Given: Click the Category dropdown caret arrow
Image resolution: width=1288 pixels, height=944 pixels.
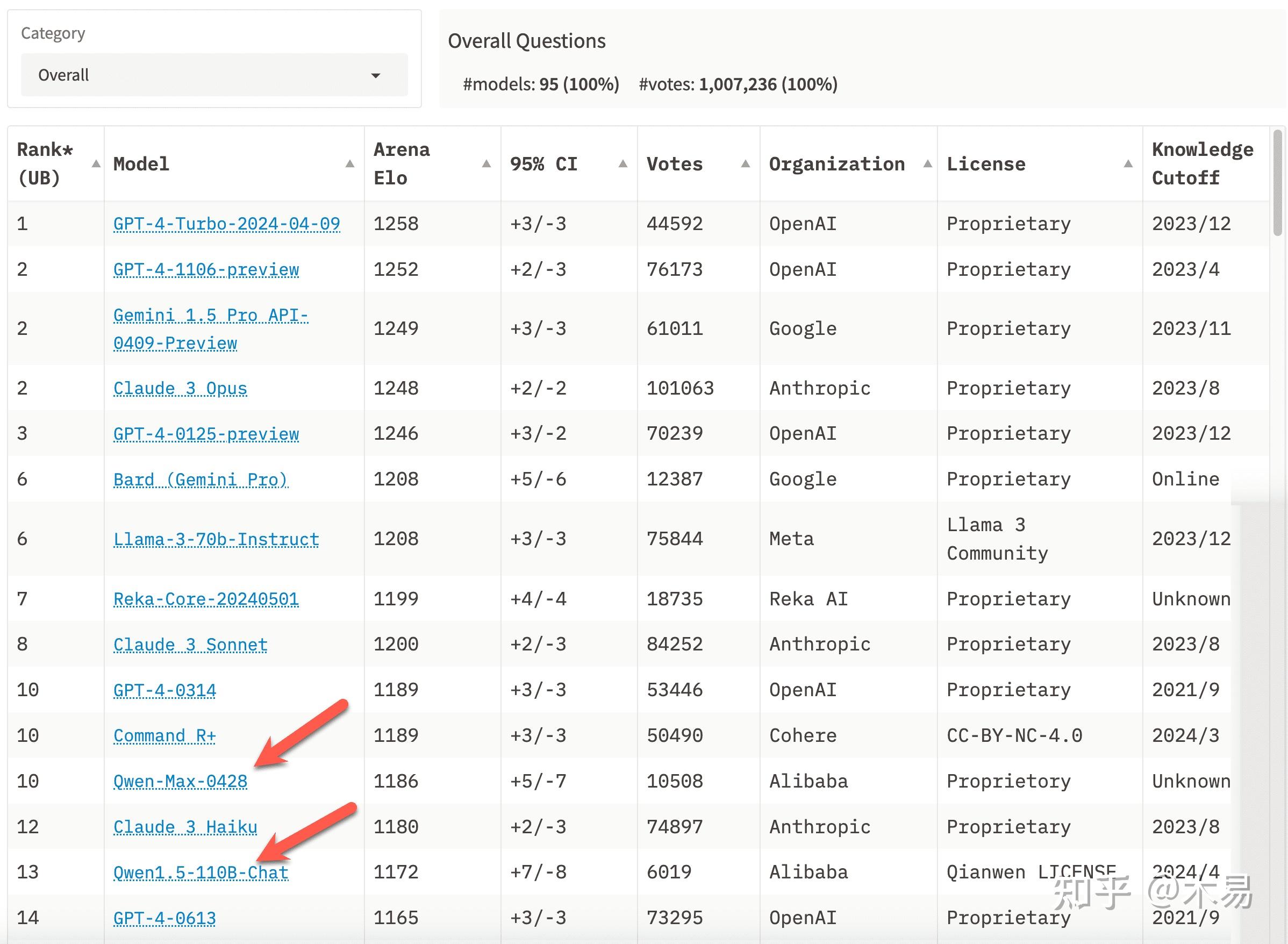Looking at the screenshot, I should (375, 75).
